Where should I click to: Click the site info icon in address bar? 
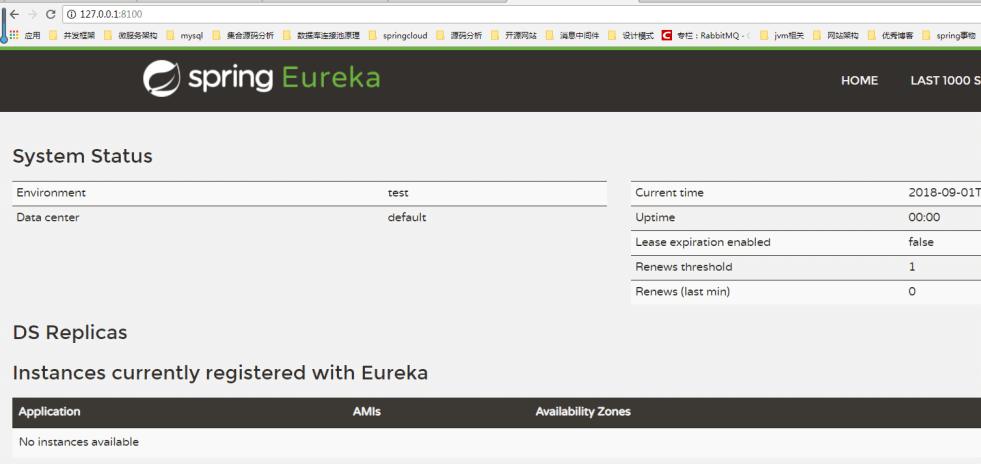[x=71, y=14]
